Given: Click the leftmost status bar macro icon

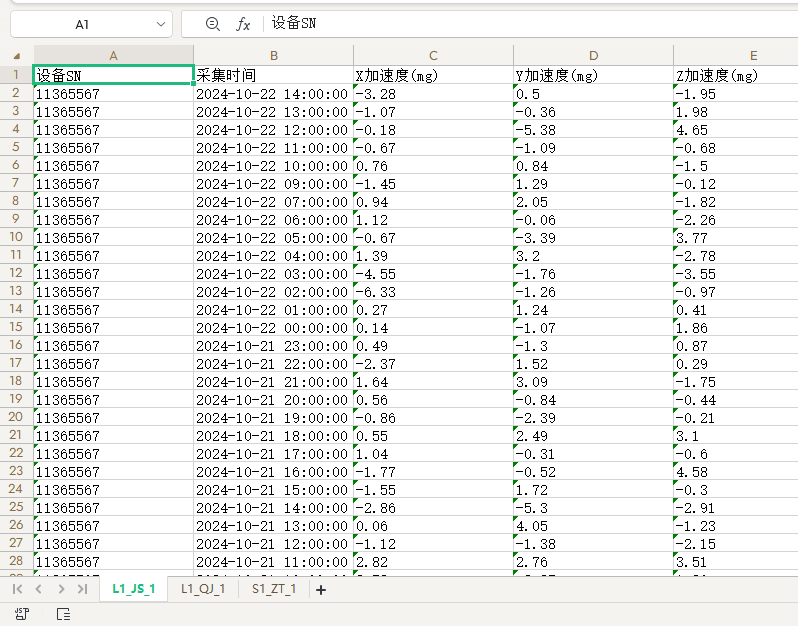Looking at the screenshot, I should [20, 614].
